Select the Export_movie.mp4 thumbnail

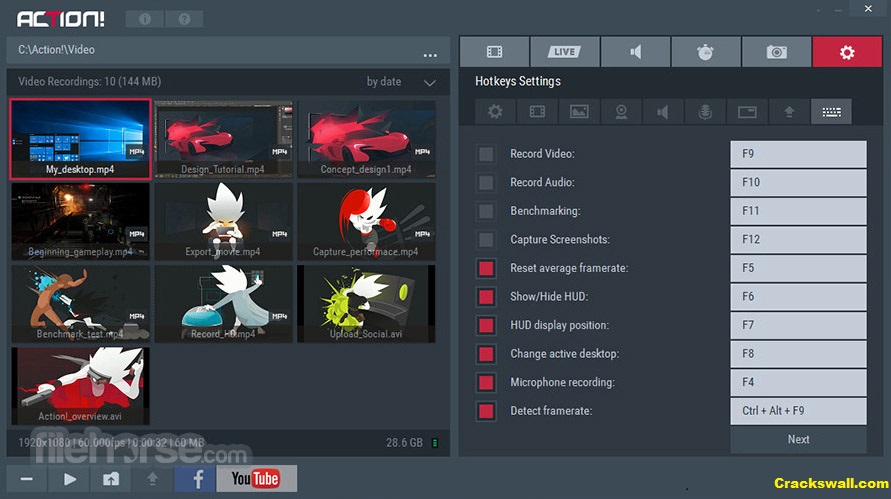pos(224,222)
